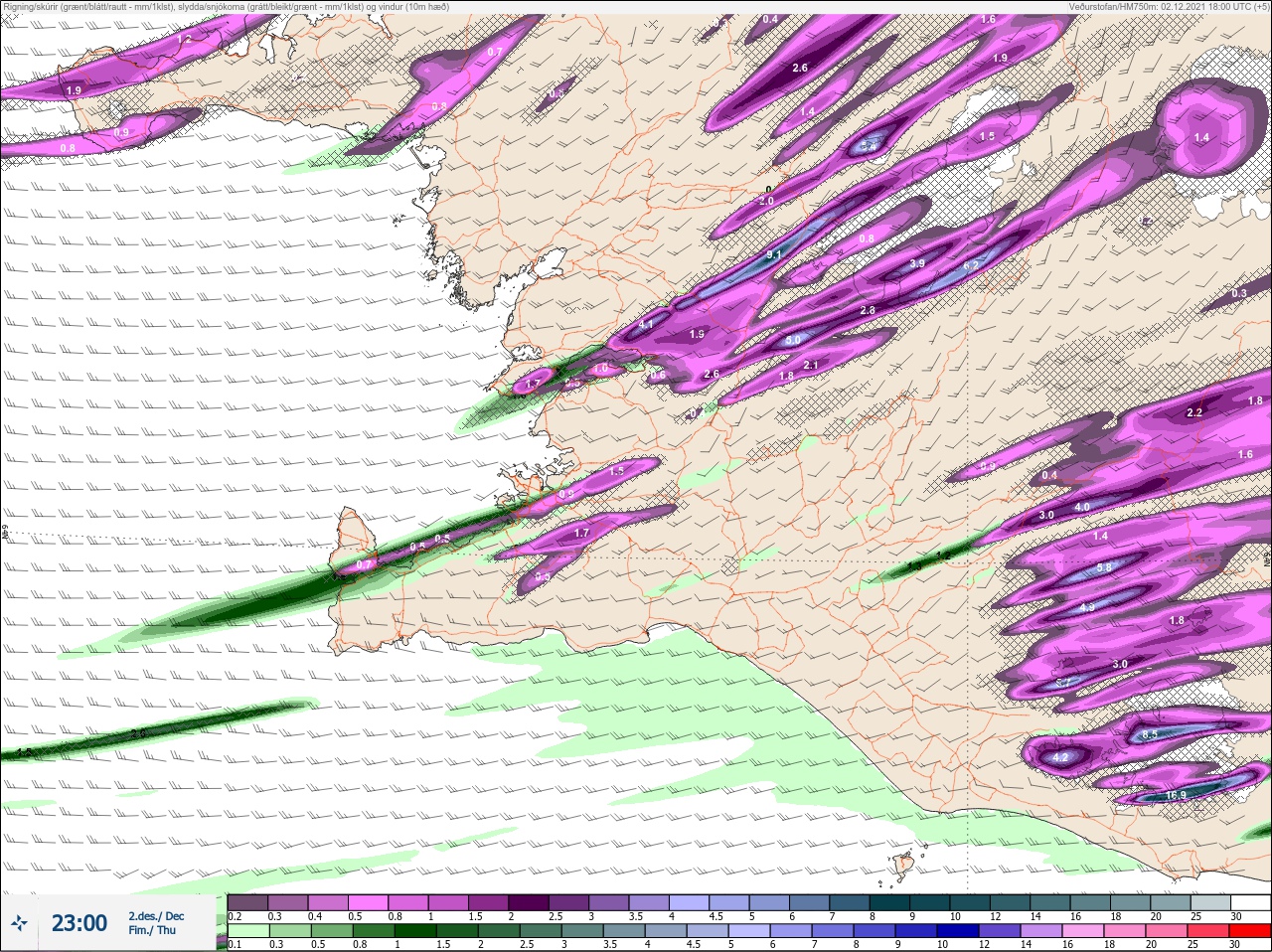This screenshot has width=1272, height=952.
Task: Pick the bright pink upper legend swatch between 0.5 and 0.8
Action: (x=370, y=902)
